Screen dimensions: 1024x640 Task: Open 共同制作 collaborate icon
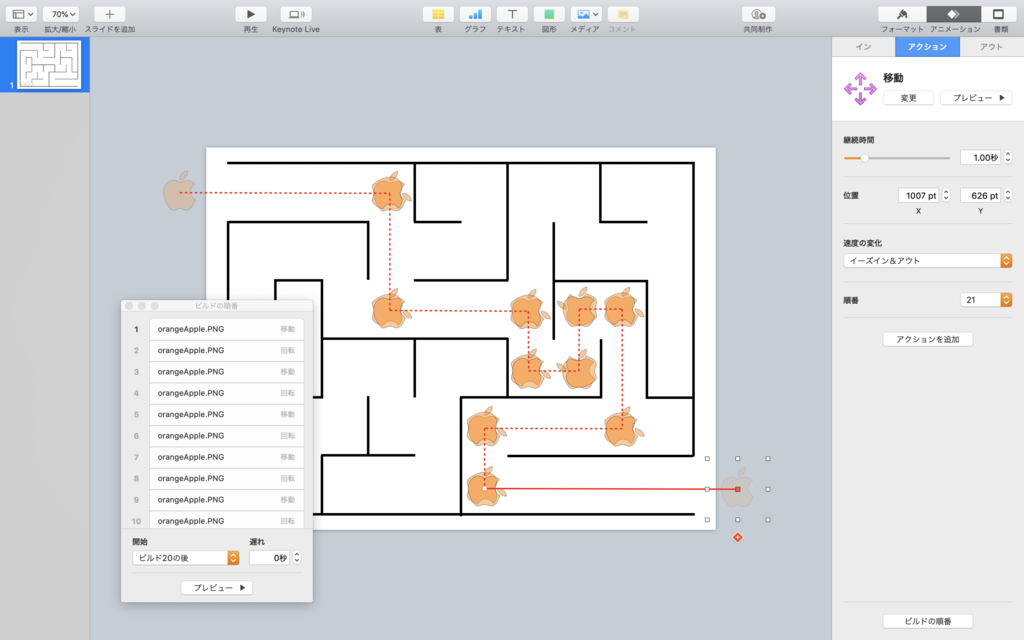pyautogui.click(x=758, y=14)
